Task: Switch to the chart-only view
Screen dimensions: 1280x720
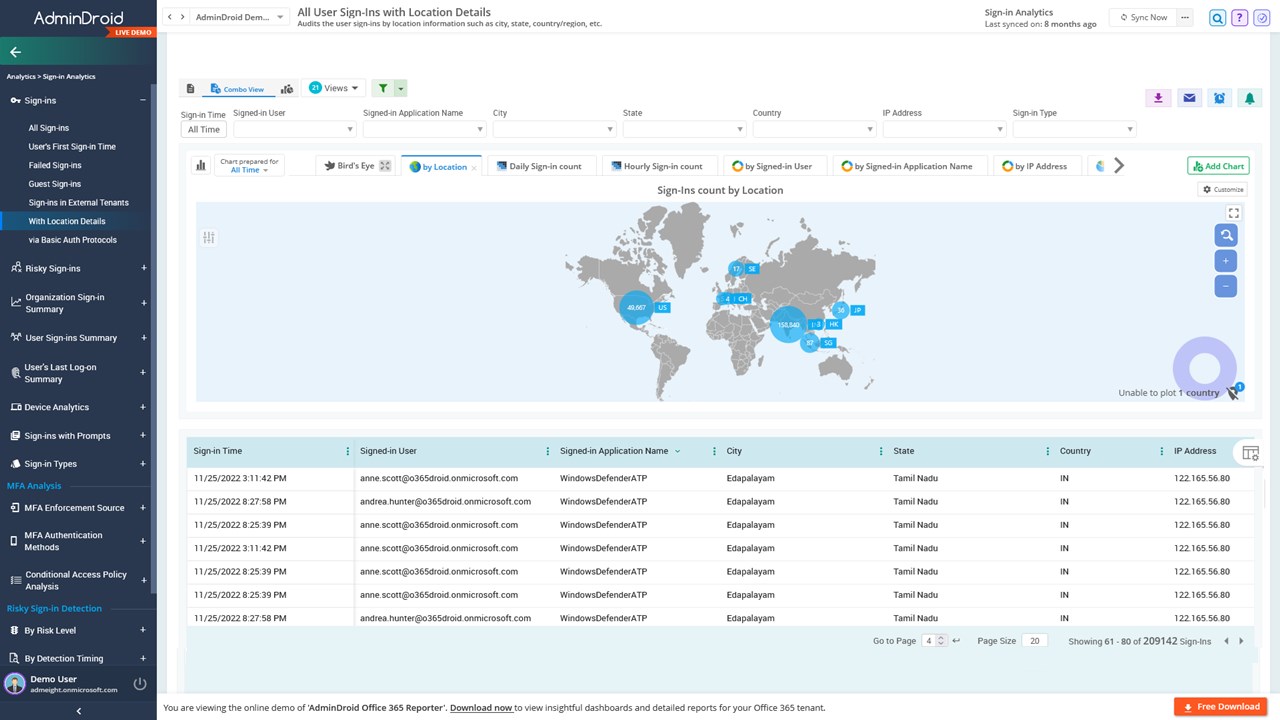Action: click(x=287, y=89)
